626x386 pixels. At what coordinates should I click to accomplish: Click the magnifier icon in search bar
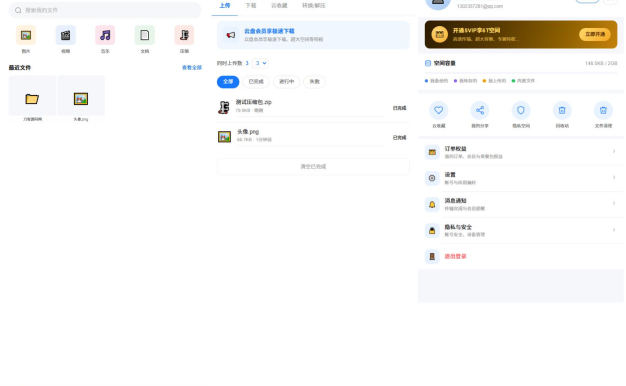18,10
